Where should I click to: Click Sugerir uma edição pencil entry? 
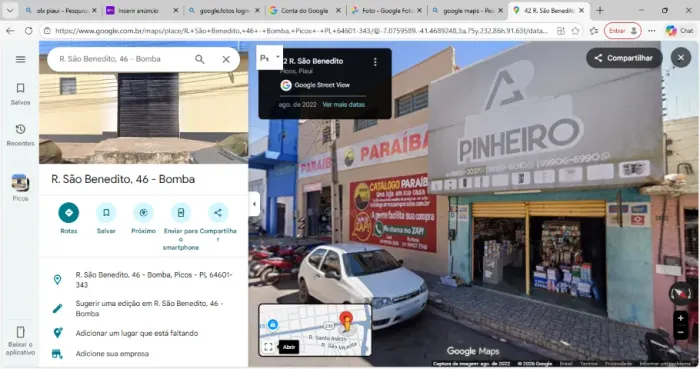click(x=144, y=308)
